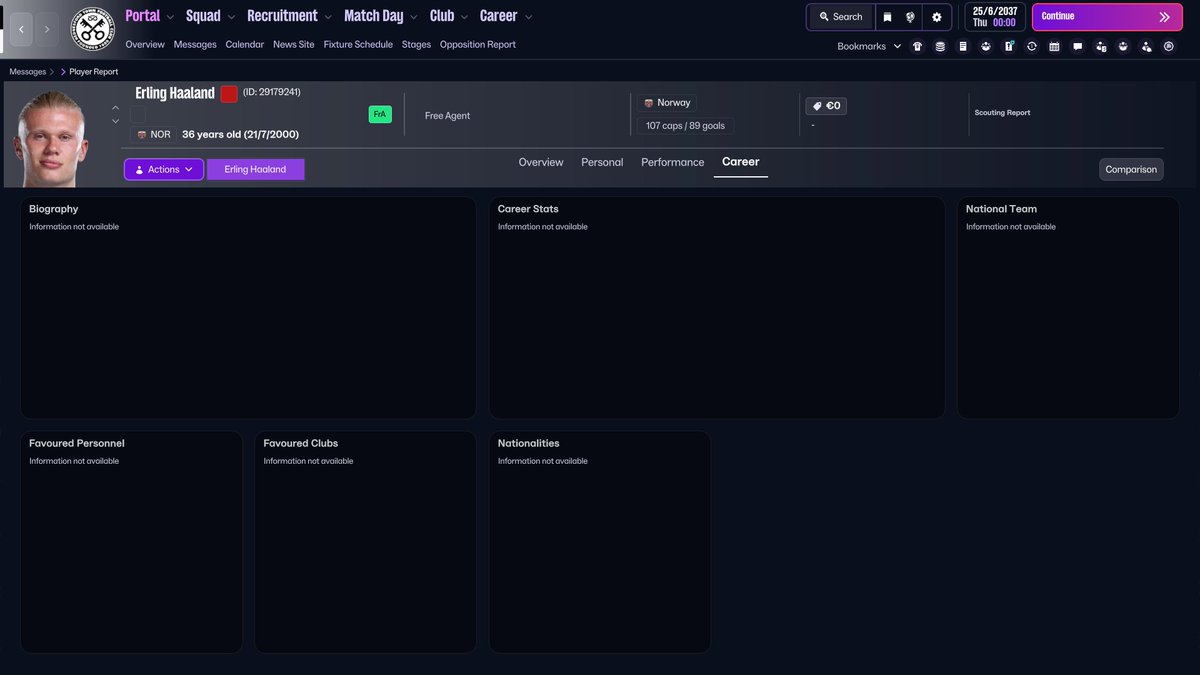Open News Site in the submenu
This screenshot has height=675, width=1200.
coord(294,45)
